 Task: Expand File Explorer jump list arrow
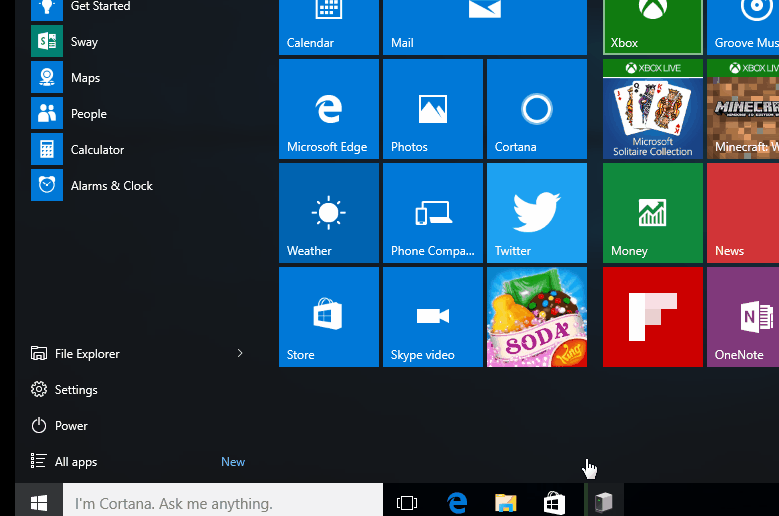tap(240, 353)
